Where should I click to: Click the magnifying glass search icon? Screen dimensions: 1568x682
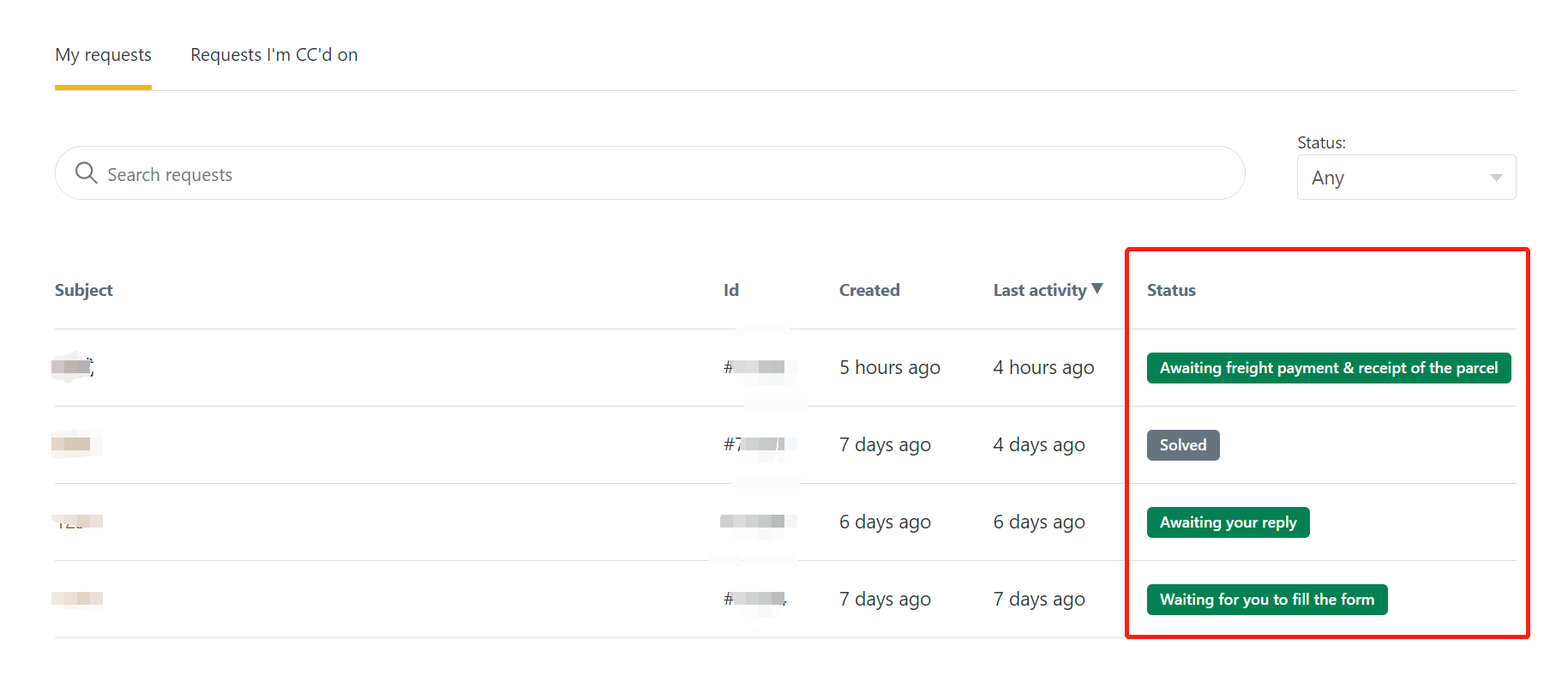coord(86,173)
